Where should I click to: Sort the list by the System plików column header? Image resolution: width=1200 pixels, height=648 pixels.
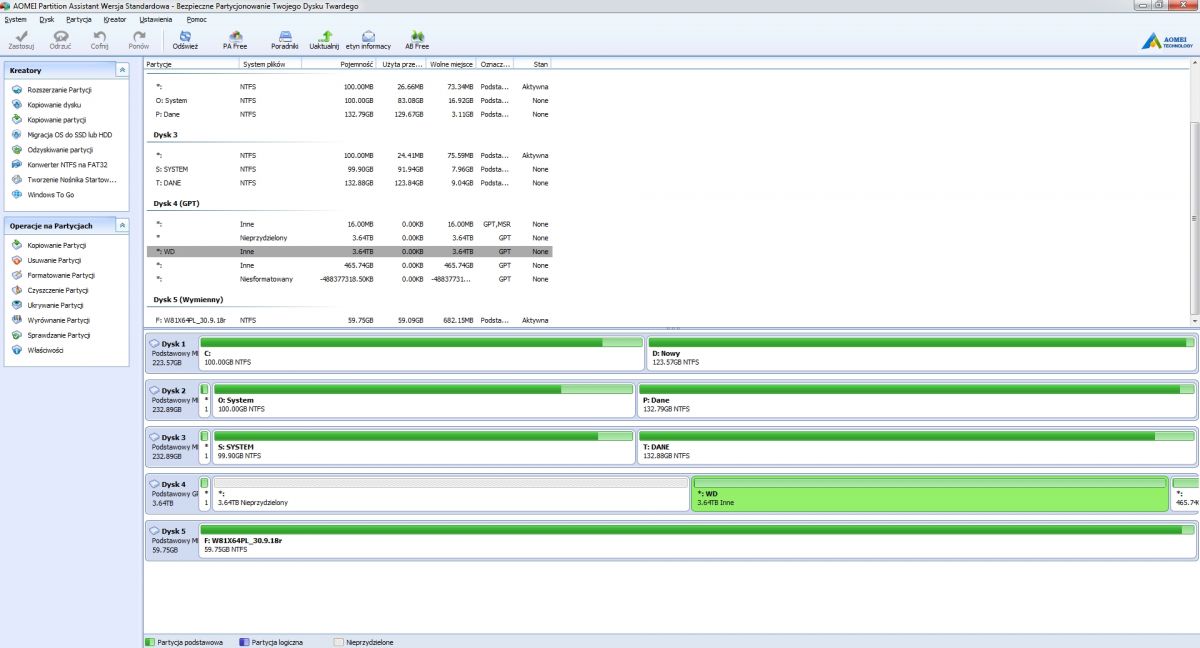click(269, 64)
